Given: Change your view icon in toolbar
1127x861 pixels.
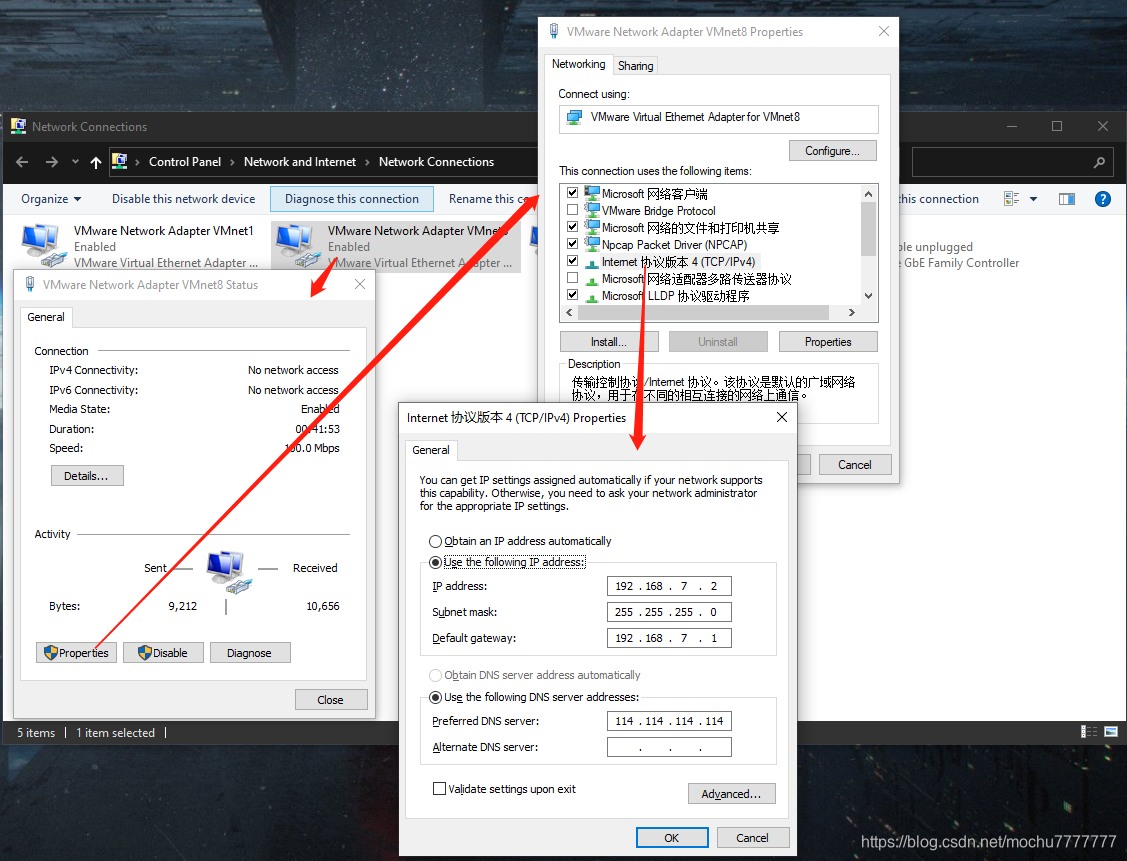Looking at the screenshot, I should (x=1011, y=199).
